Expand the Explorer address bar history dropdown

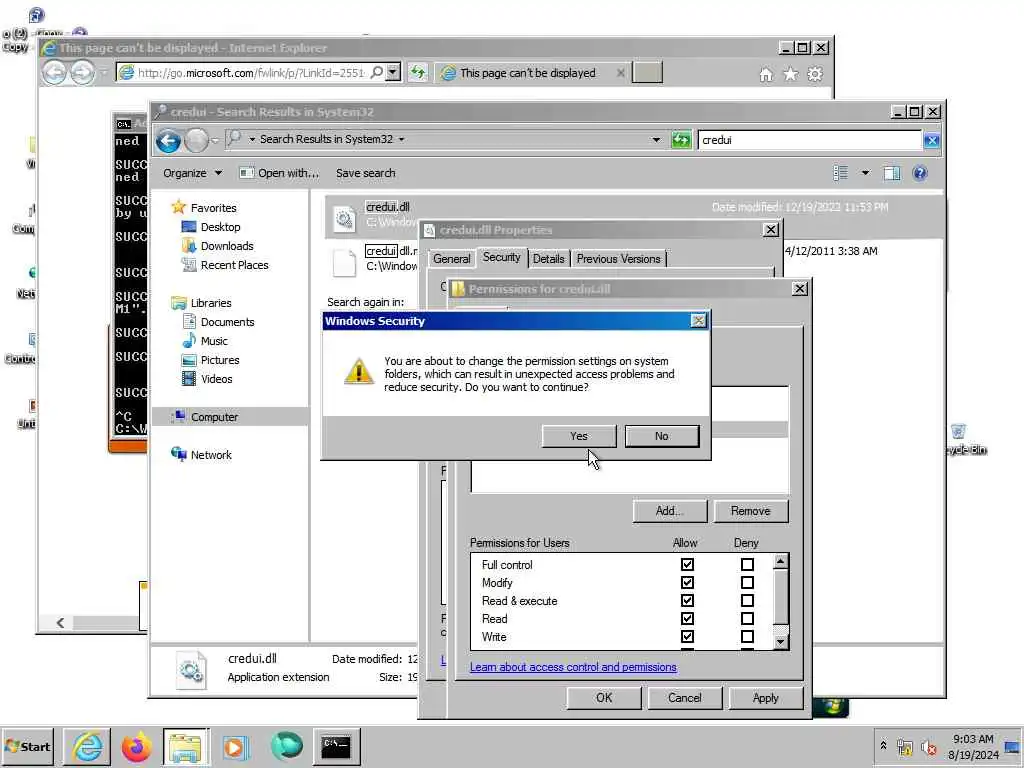point(656,140)
